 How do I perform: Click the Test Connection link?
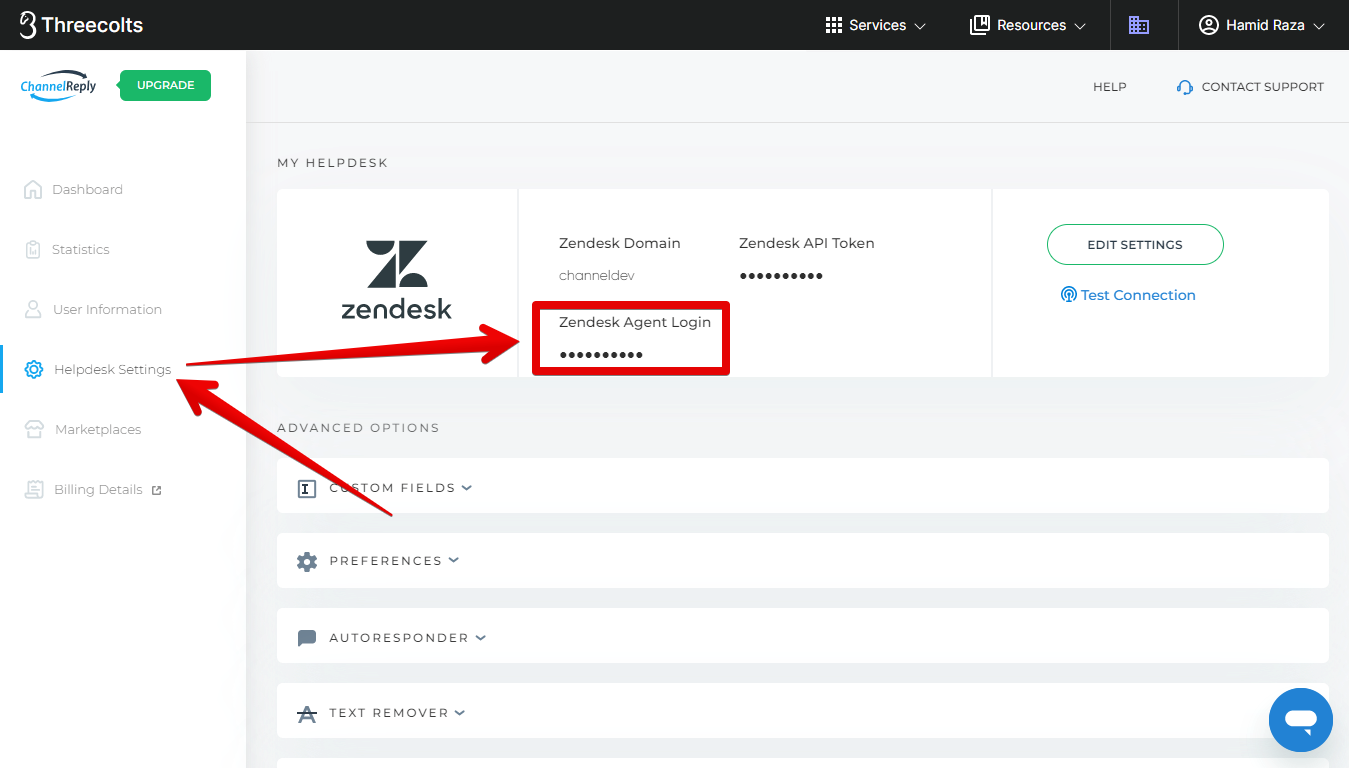(x=1138, y=295)
